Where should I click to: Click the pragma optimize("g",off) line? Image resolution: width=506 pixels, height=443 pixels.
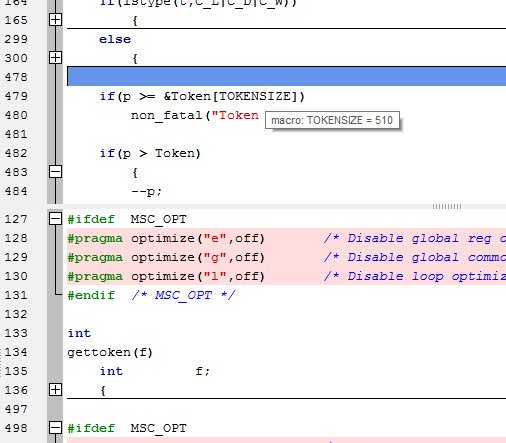(x=166, y=257)
